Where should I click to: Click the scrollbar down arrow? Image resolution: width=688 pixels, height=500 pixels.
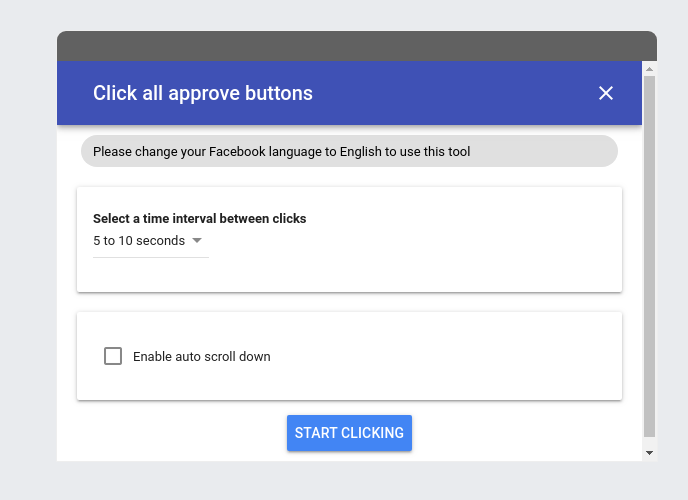[x=649, y=453]
